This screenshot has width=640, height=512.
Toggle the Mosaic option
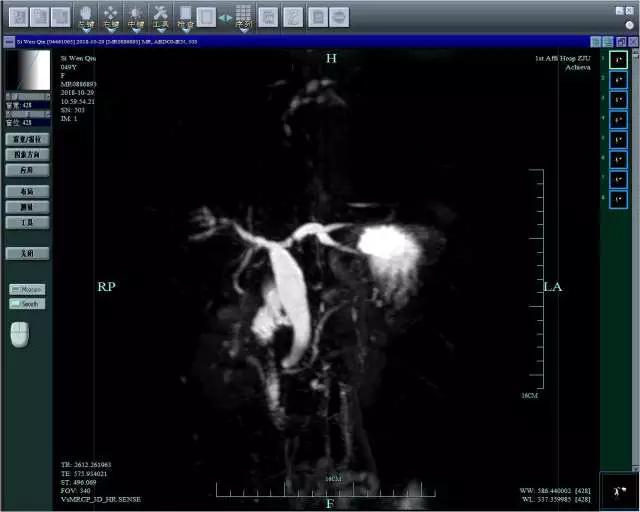[x=27, y=289]
